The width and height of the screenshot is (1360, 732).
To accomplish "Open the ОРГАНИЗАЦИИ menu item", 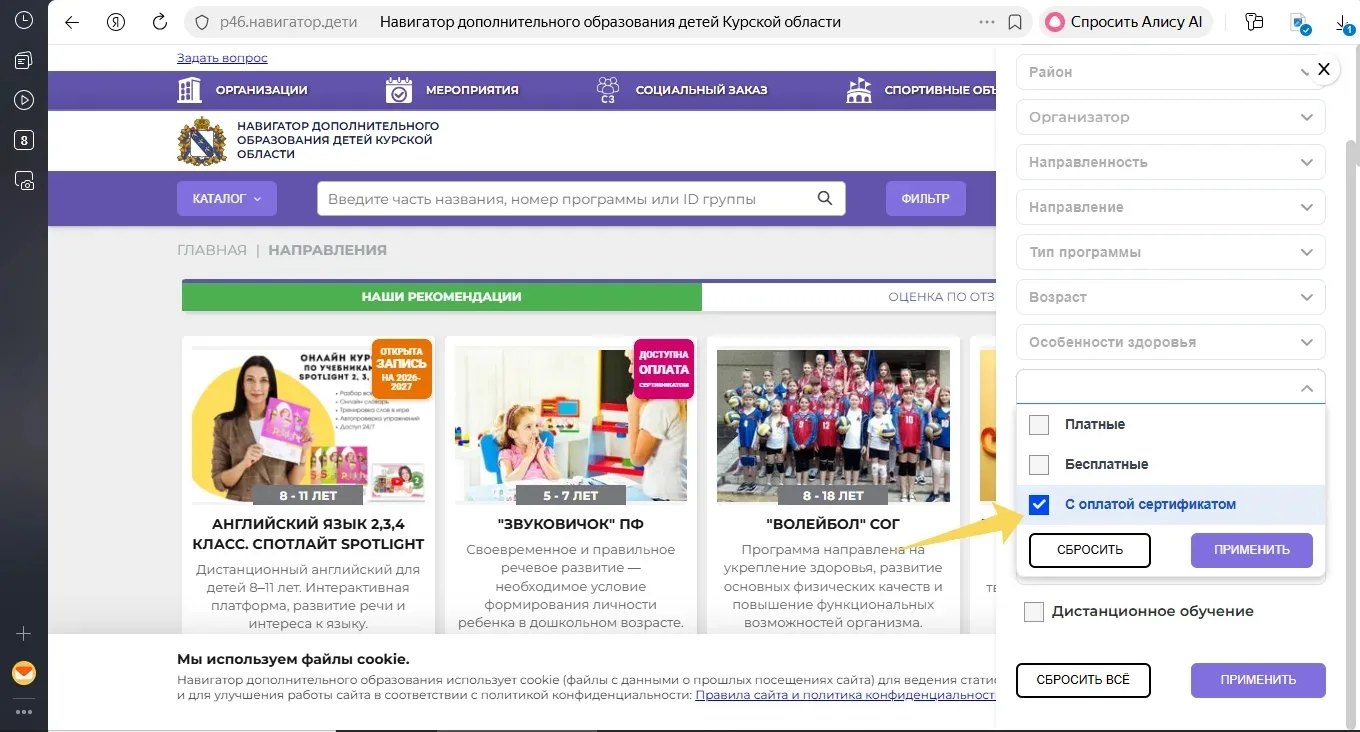I will pyautogui.click(x=261, y=90).
